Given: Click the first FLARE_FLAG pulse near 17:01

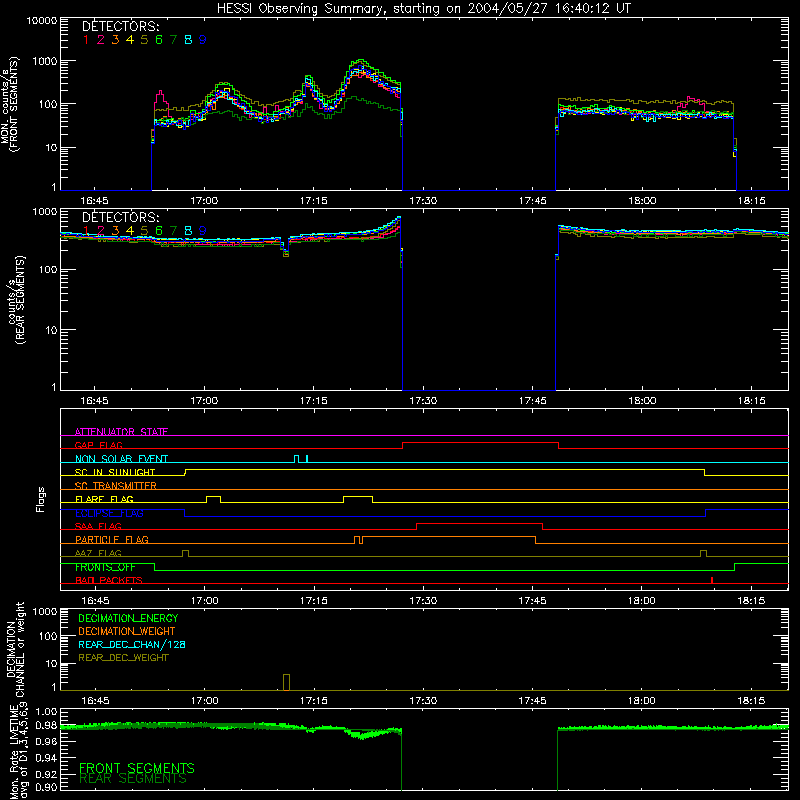Looking at the screenshot, I should coord(213,498).
